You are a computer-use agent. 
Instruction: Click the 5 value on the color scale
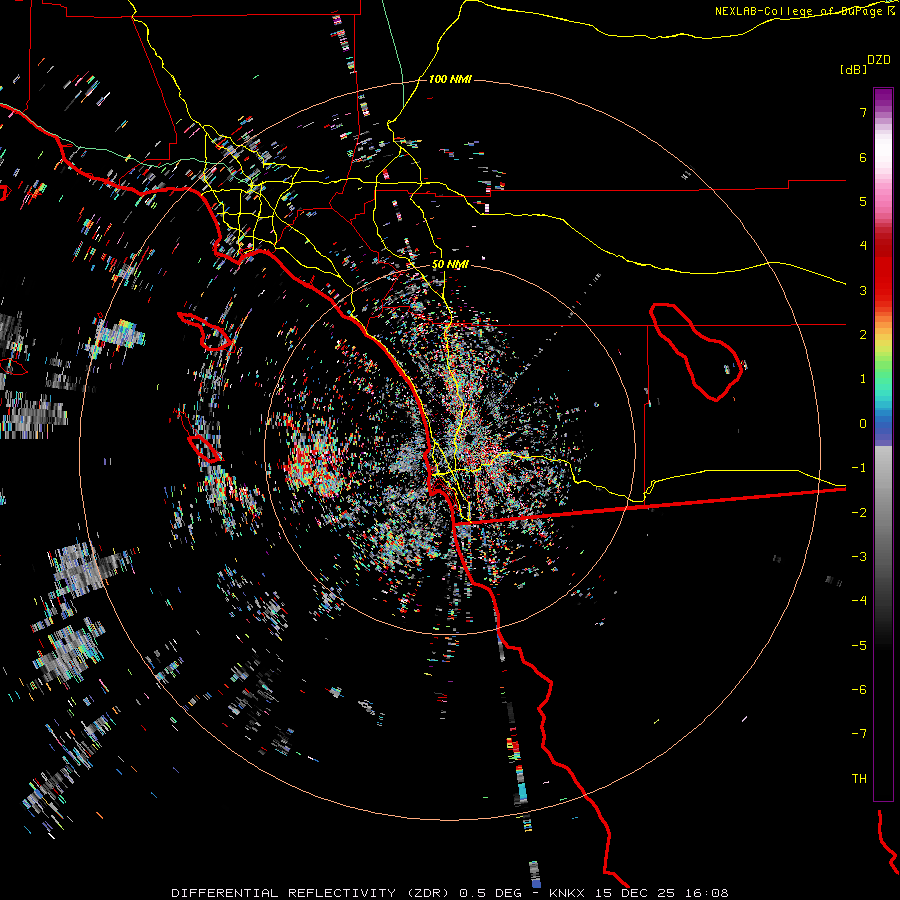coord(863,201)
